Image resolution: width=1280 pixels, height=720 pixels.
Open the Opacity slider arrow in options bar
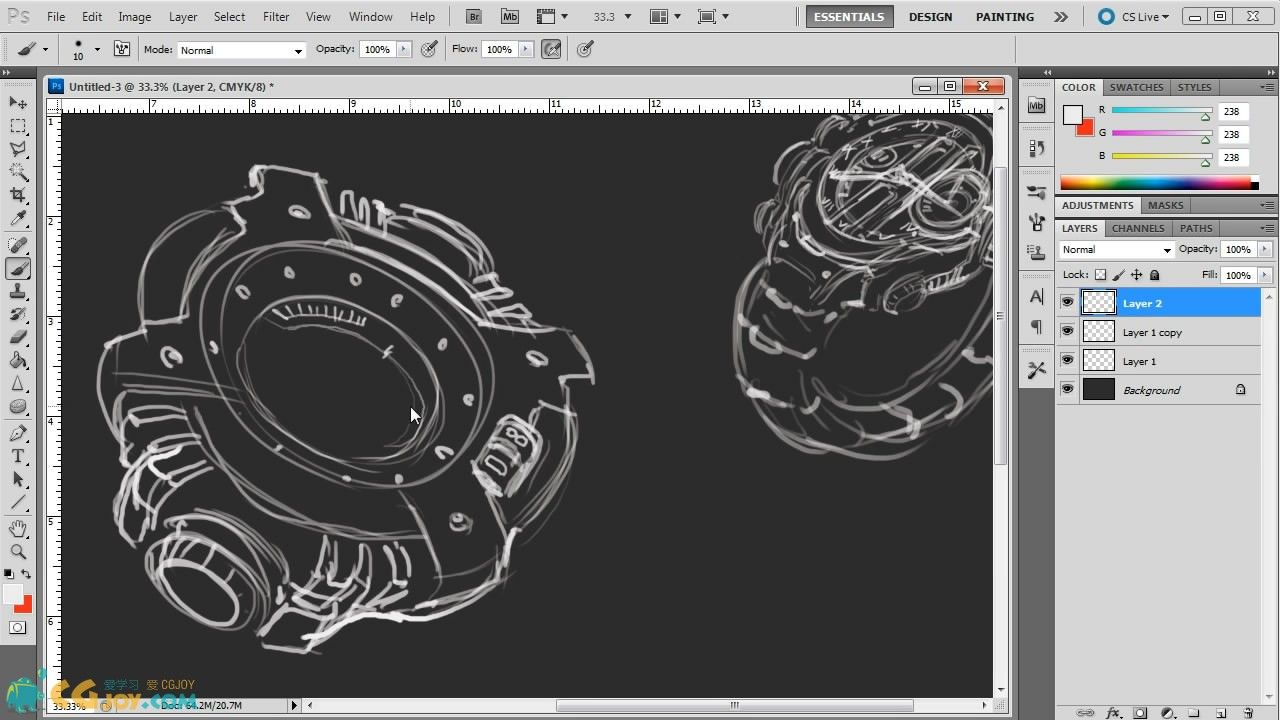(x=404, y=49)
